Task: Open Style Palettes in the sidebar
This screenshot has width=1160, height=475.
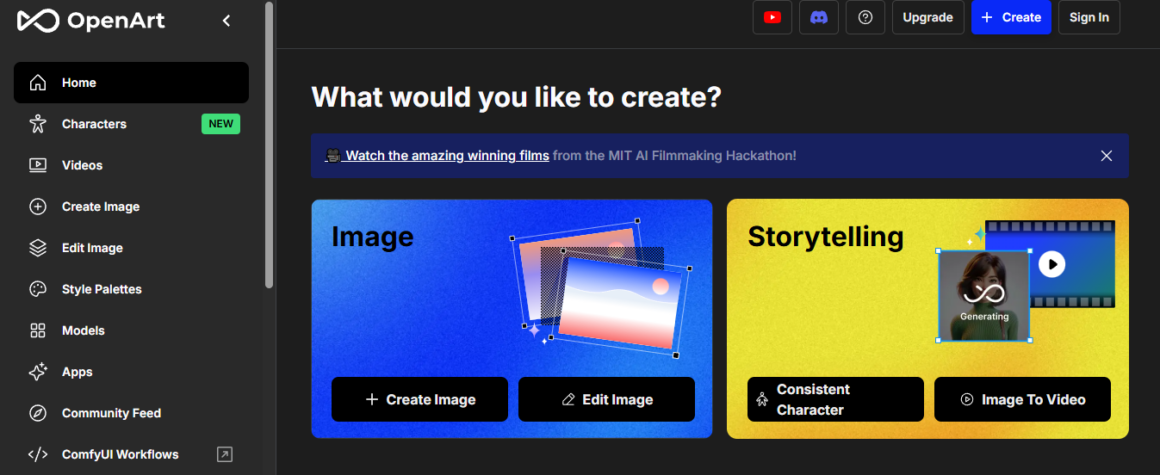Action: (x=131, y=289)
